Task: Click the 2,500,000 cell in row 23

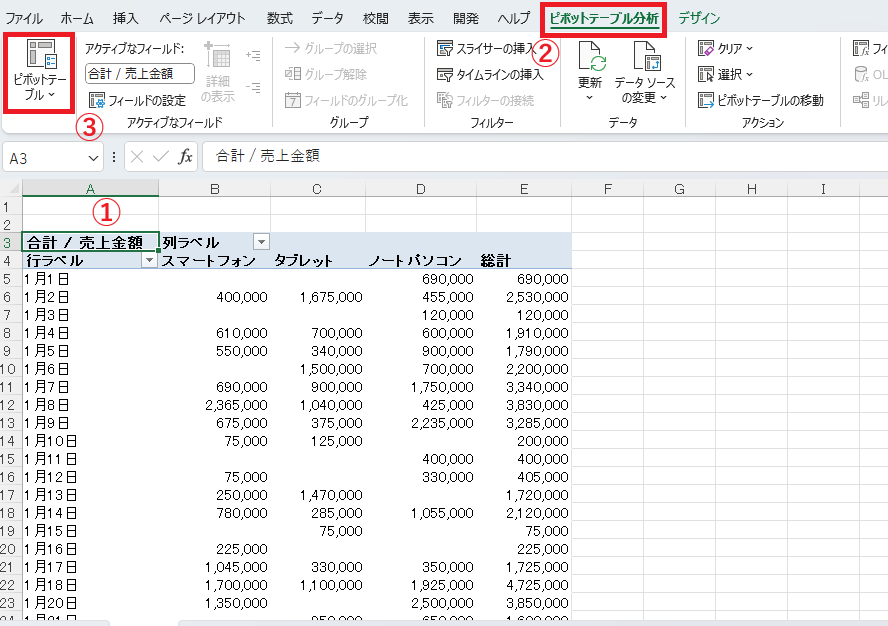Action: 421,603
